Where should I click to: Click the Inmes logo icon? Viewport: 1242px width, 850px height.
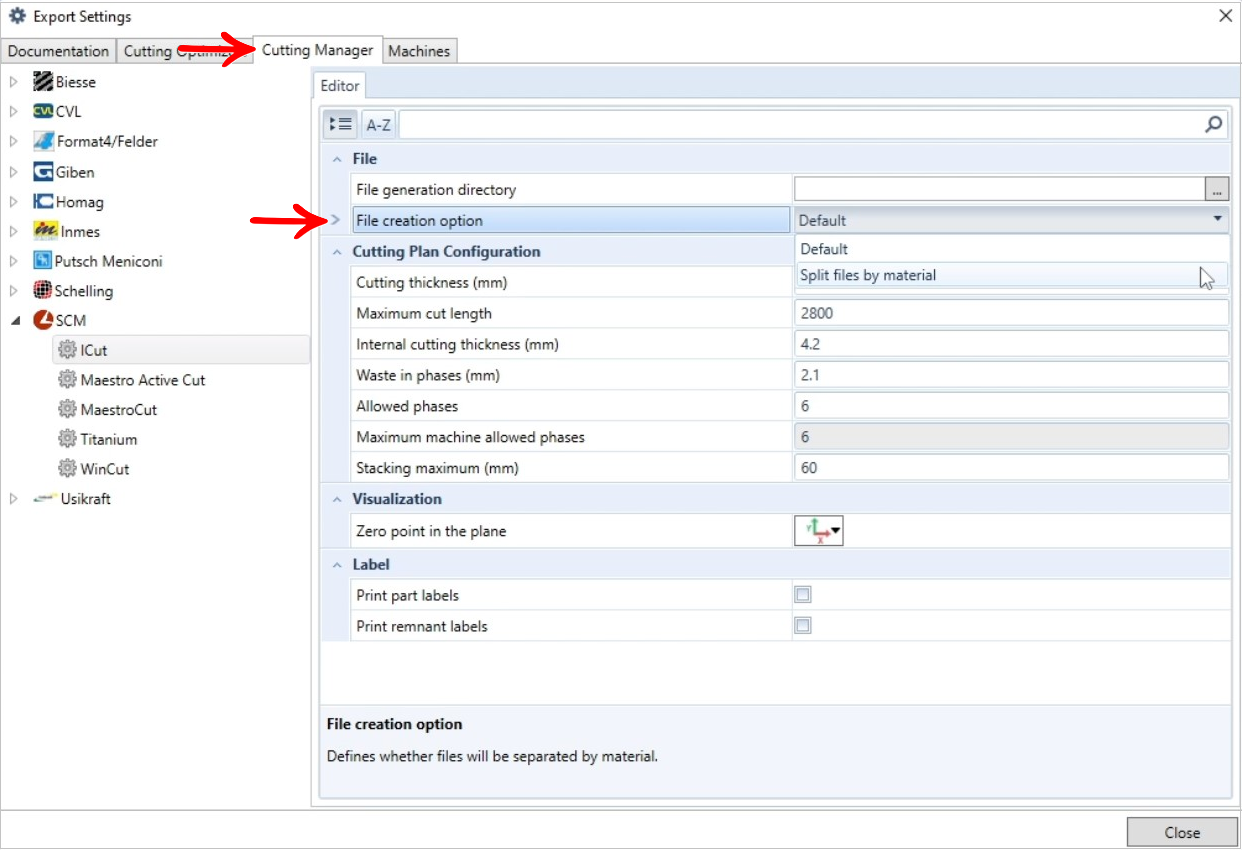45,231
